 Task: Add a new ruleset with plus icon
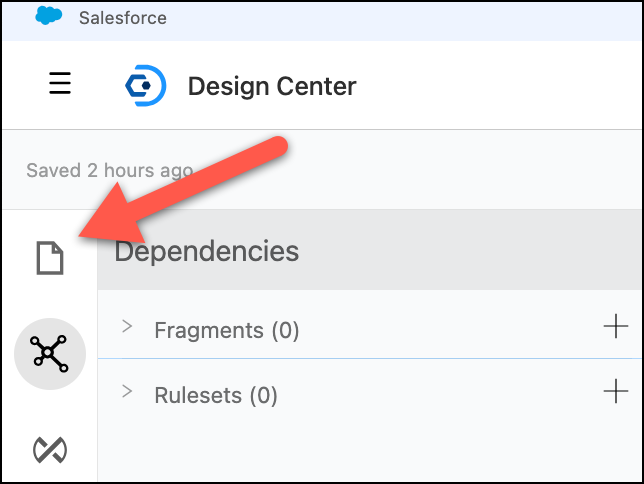coord(615,391)
